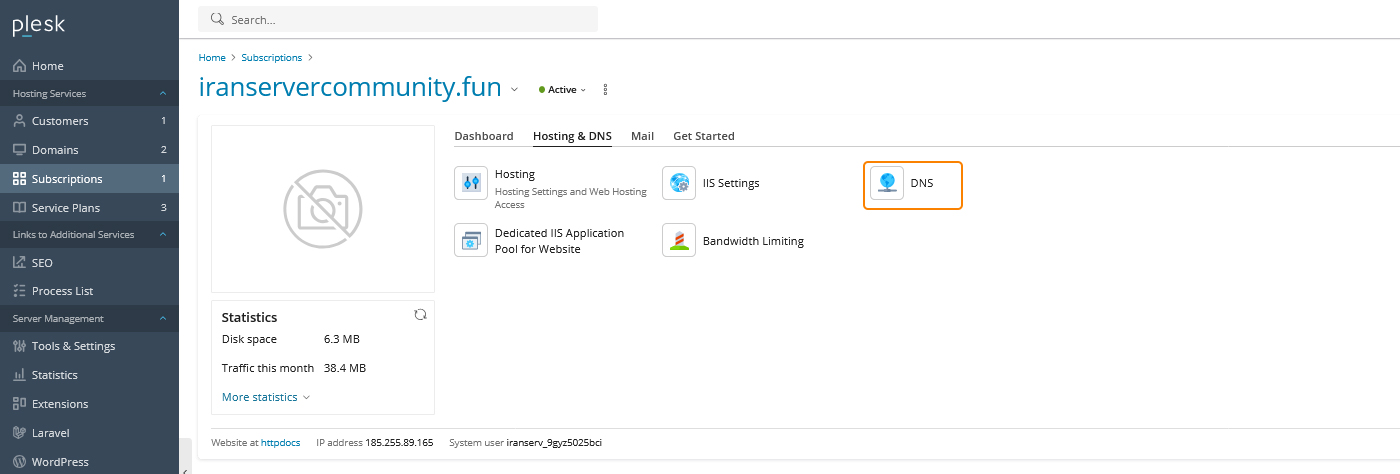Open Bandwidth Limiting icon
This screenshot has height=474, width=1400.
(x=679, y=241)
